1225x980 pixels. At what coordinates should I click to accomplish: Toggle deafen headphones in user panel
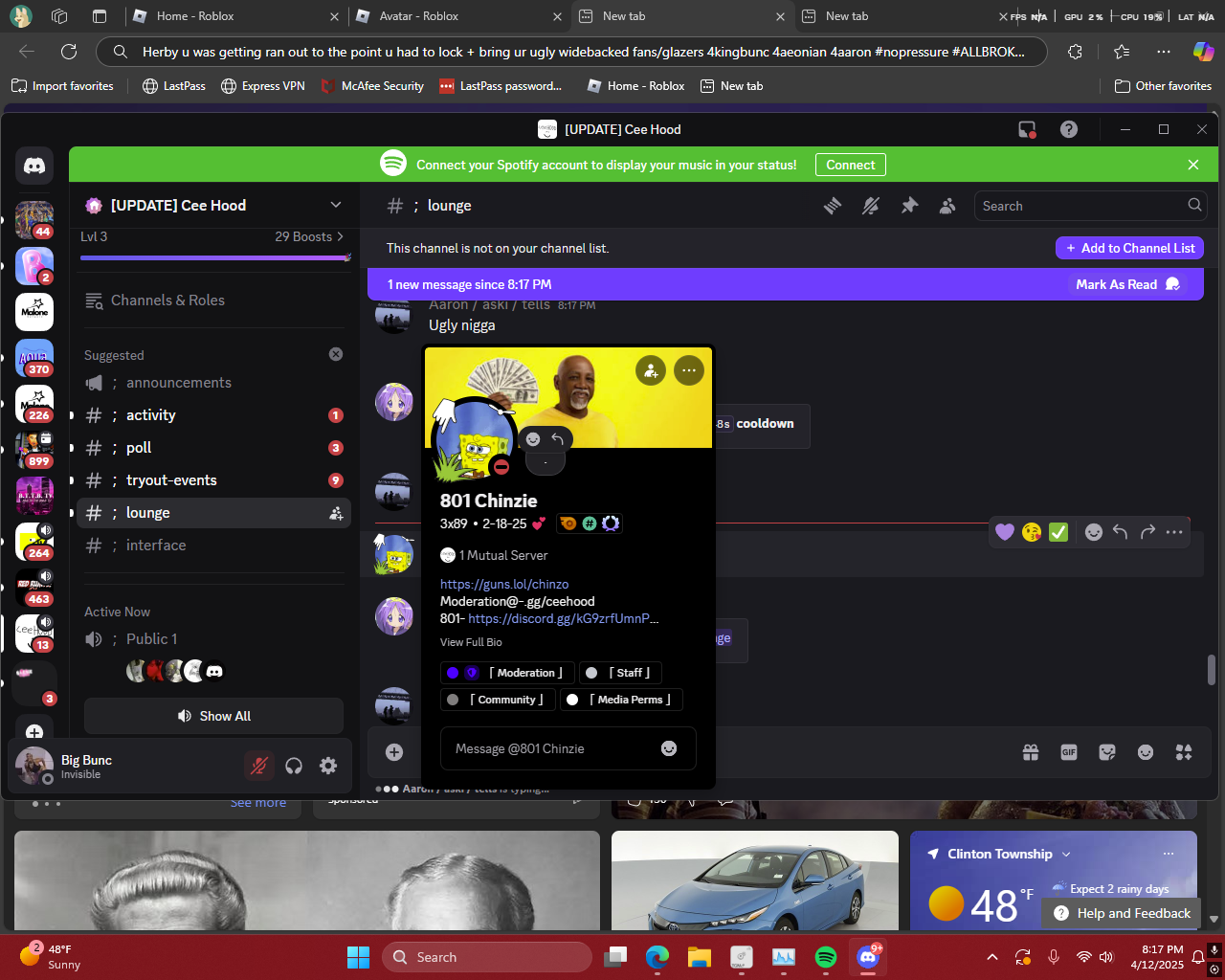(x=294, y=766)
